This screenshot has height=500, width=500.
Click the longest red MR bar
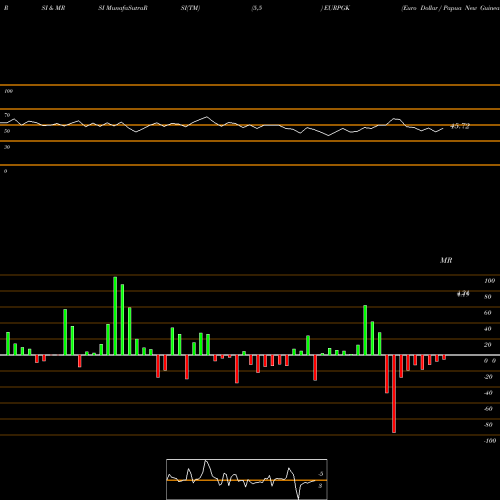click(x=394, y=394)
